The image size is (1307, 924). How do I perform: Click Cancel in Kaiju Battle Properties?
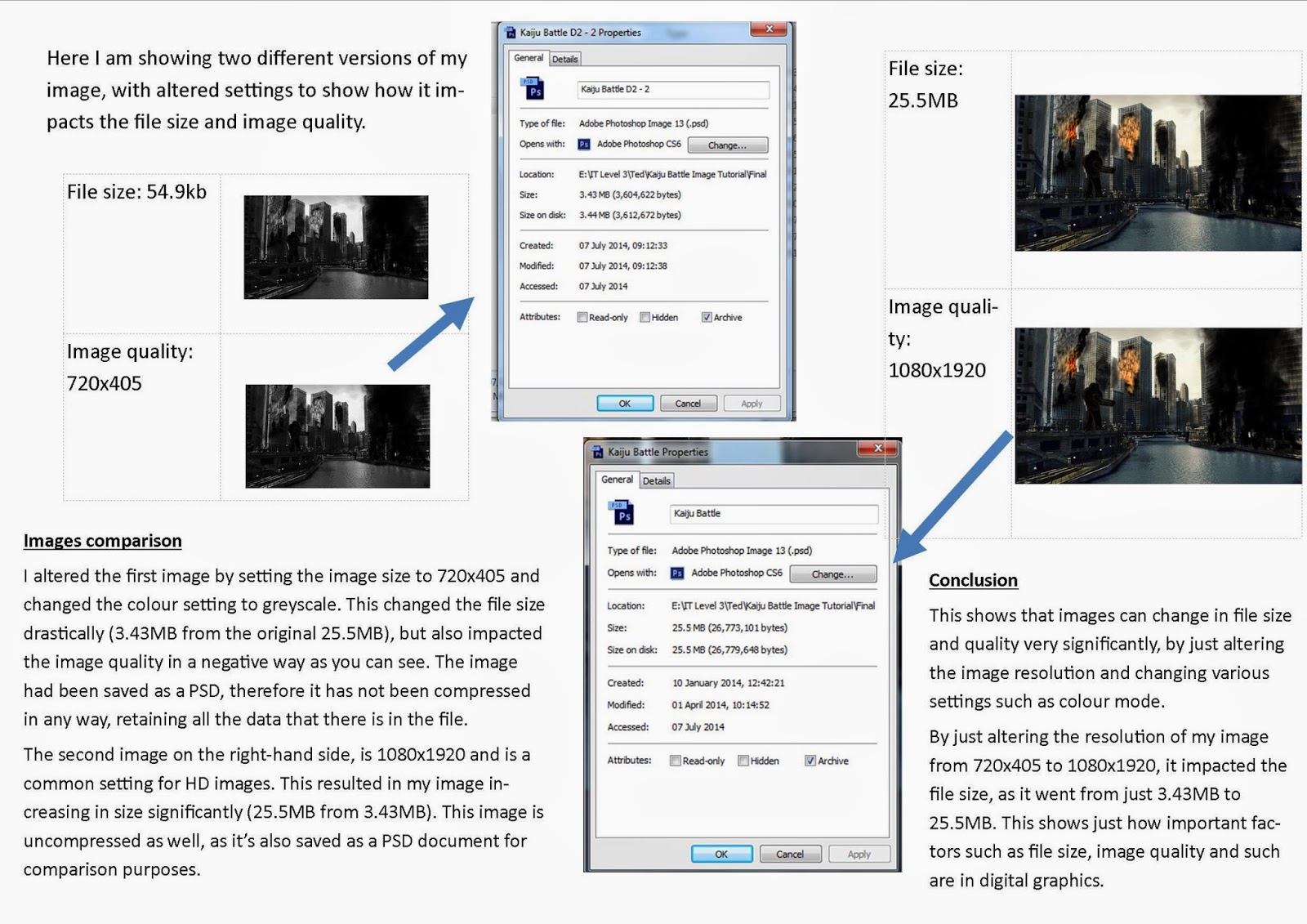(790, 853)
